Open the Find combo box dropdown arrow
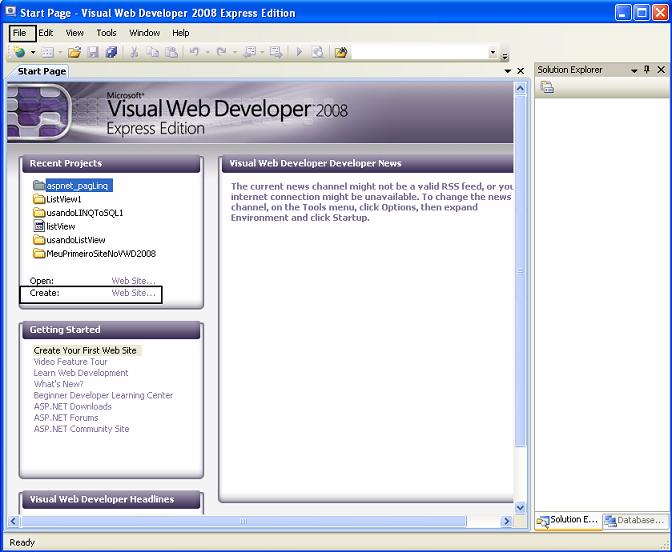The image size is (672, 552). (x=493, y=52)
